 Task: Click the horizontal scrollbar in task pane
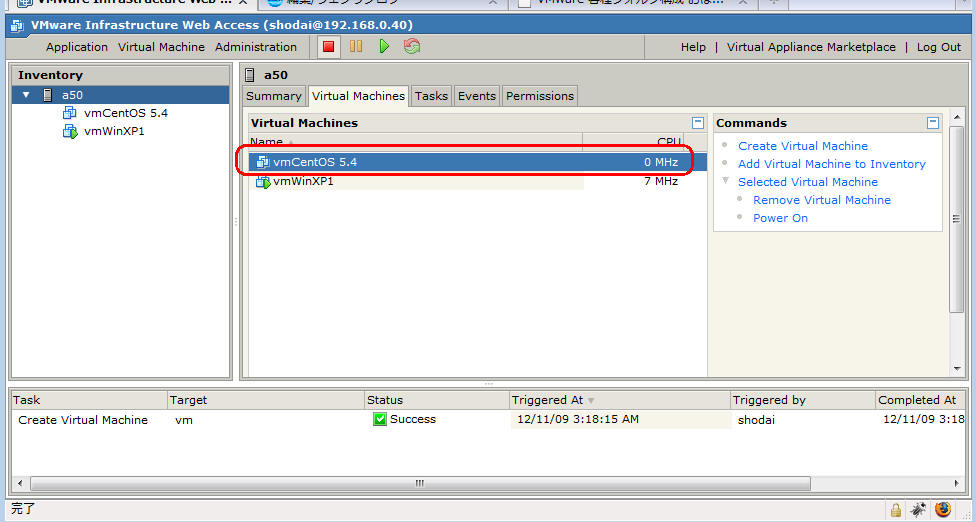pos(420,484)
